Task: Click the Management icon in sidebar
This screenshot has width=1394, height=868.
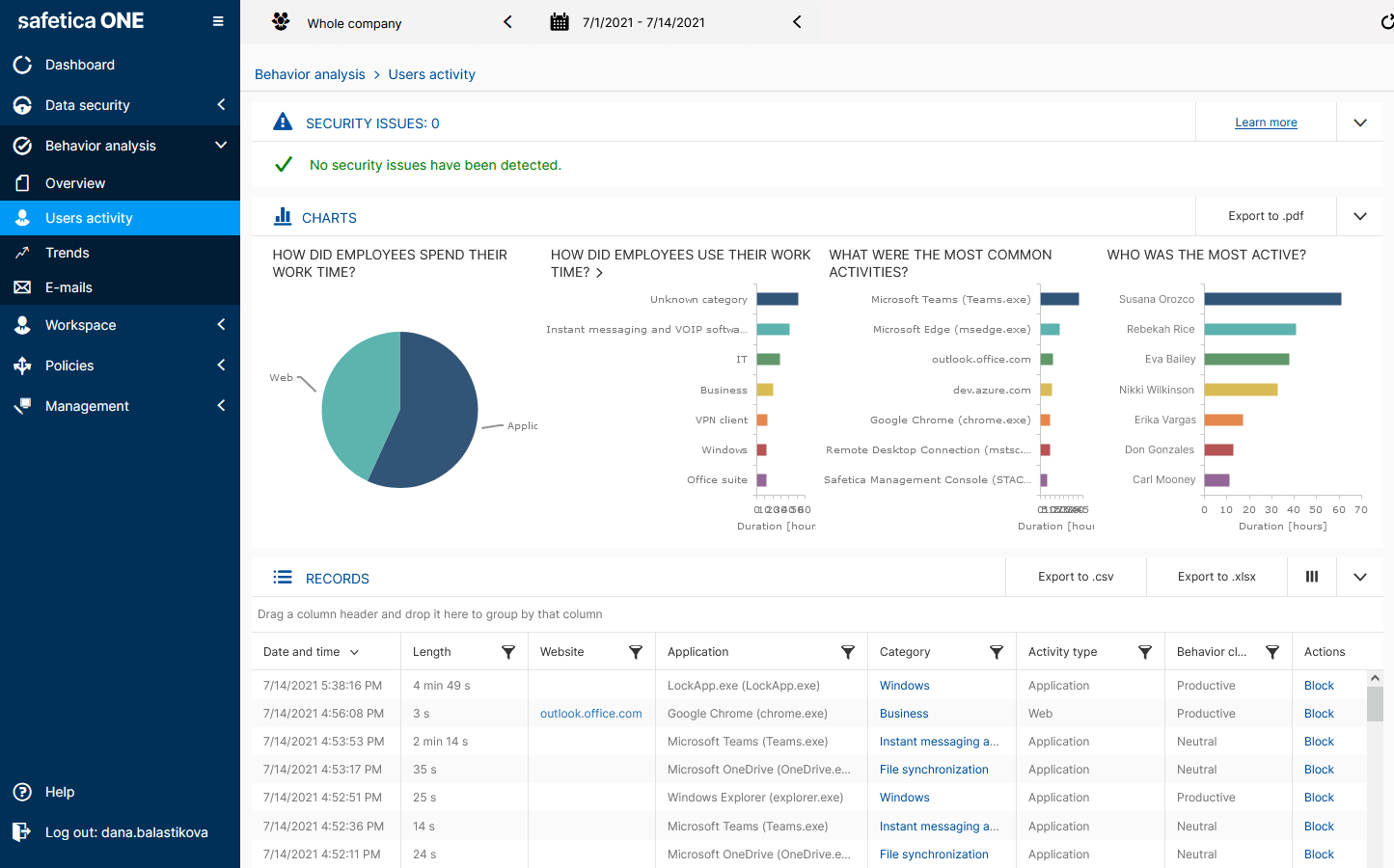Action: [x=22, y=406]
